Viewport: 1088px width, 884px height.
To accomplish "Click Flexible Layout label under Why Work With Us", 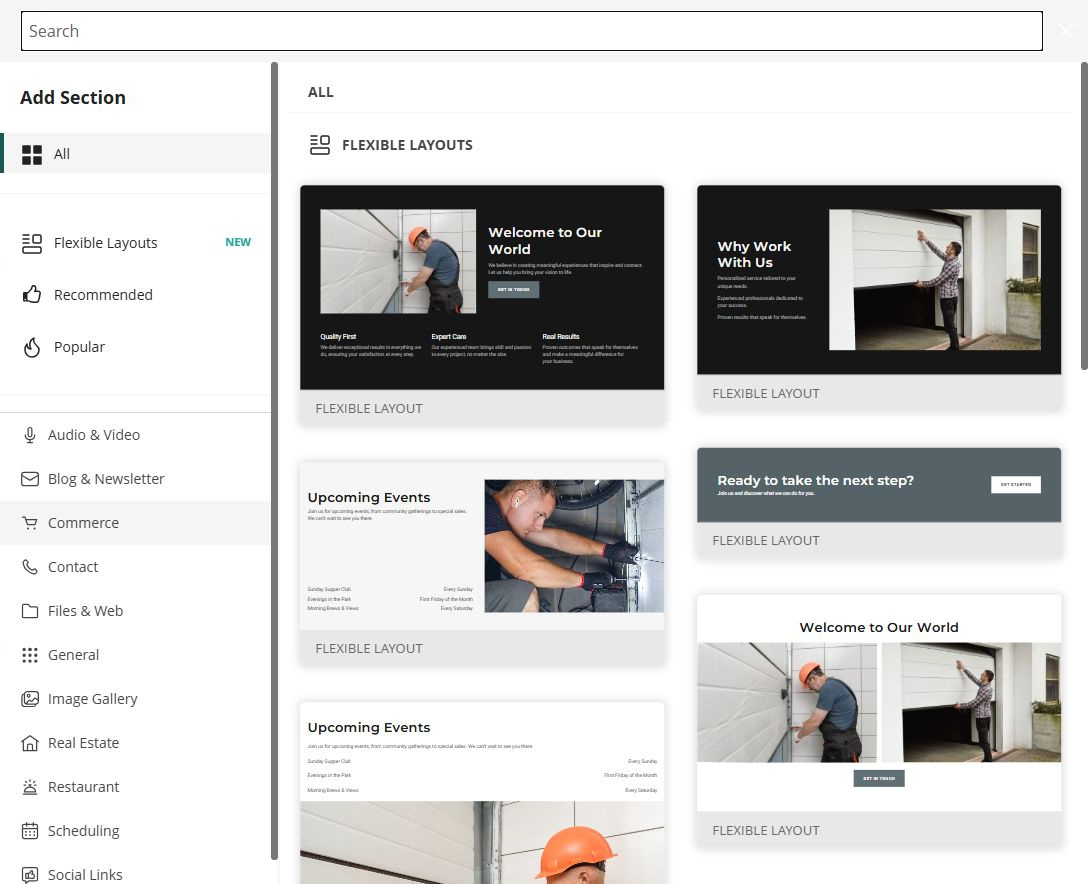I will click(766, 393).
